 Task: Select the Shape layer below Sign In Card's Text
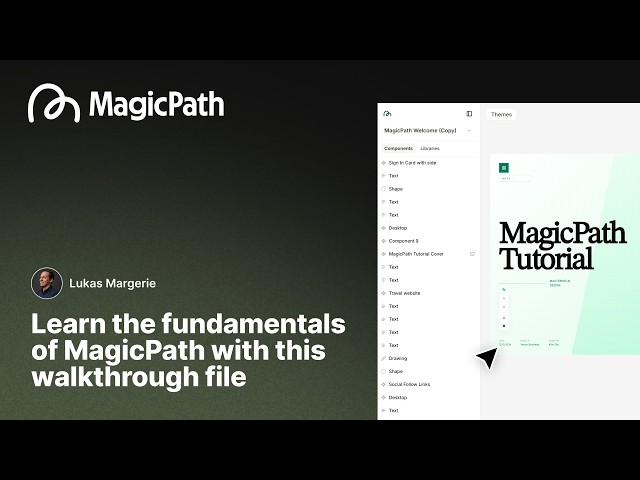[429, 189]
